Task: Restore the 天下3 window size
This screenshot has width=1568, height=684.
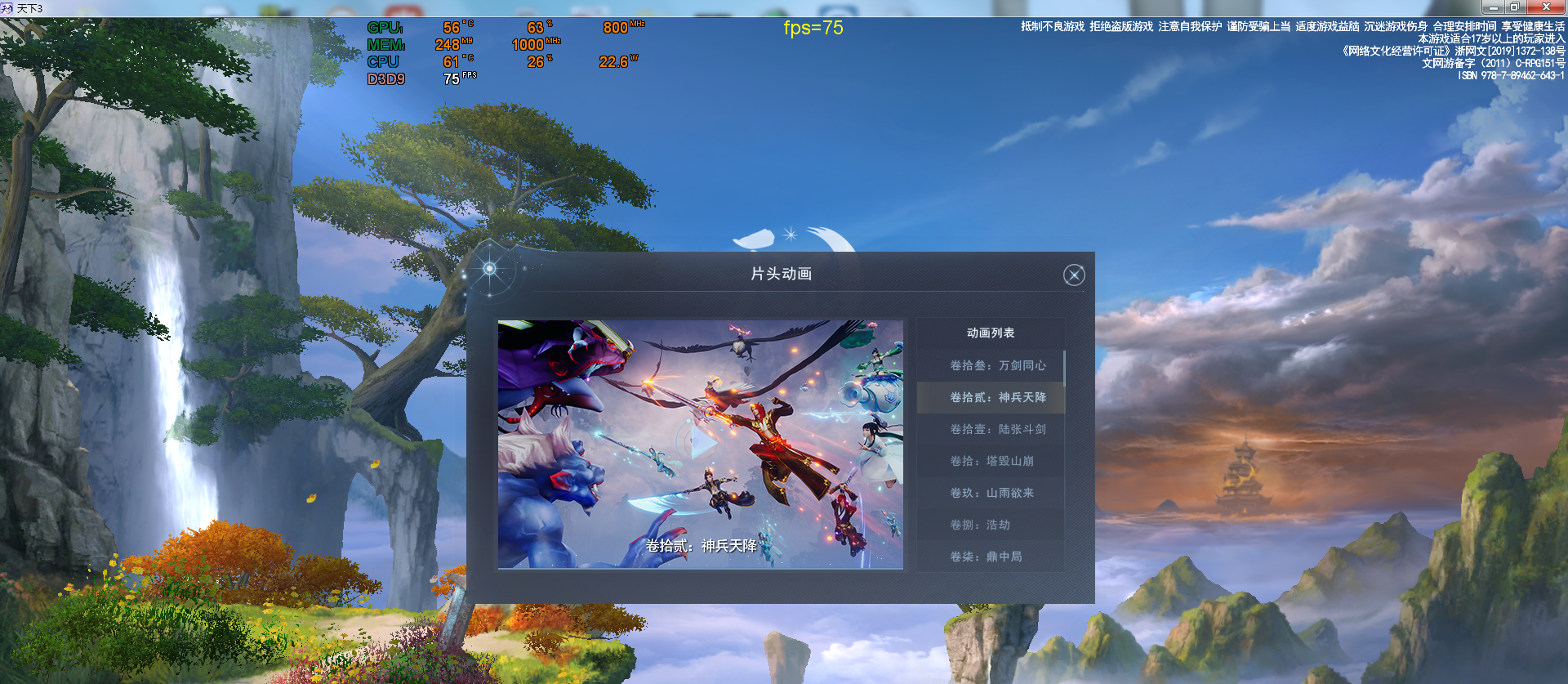Action: [1515, 7]
